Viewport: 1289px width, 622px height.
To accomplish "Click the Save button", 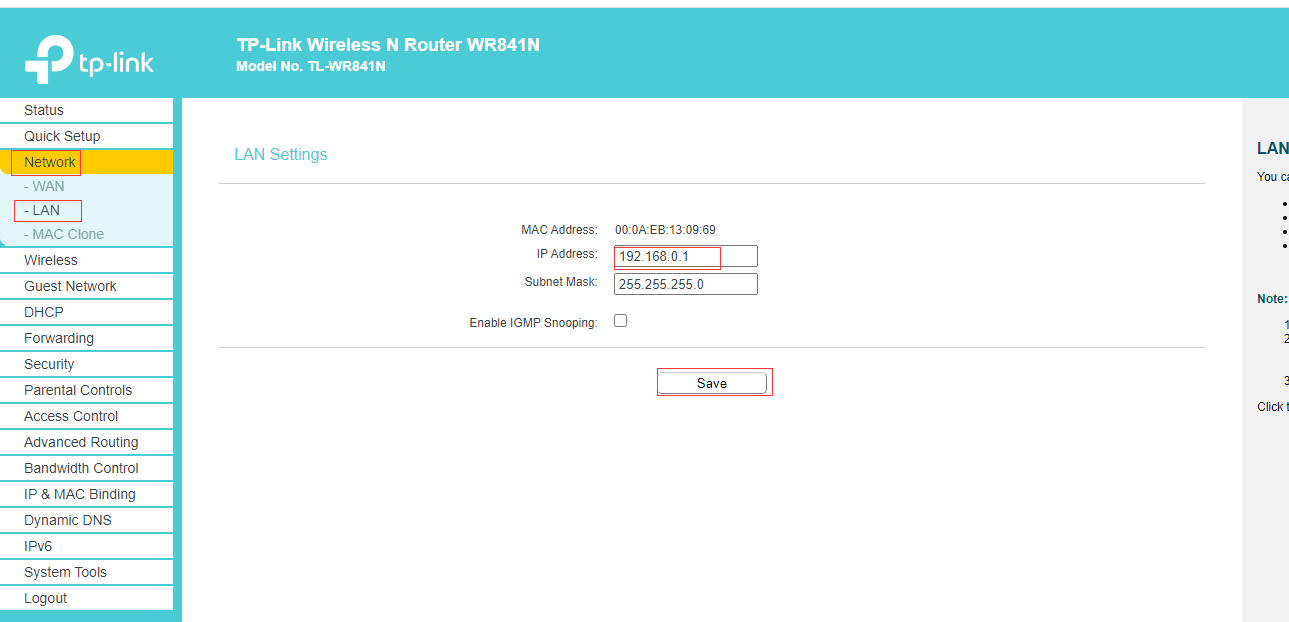I will point(712,383).
